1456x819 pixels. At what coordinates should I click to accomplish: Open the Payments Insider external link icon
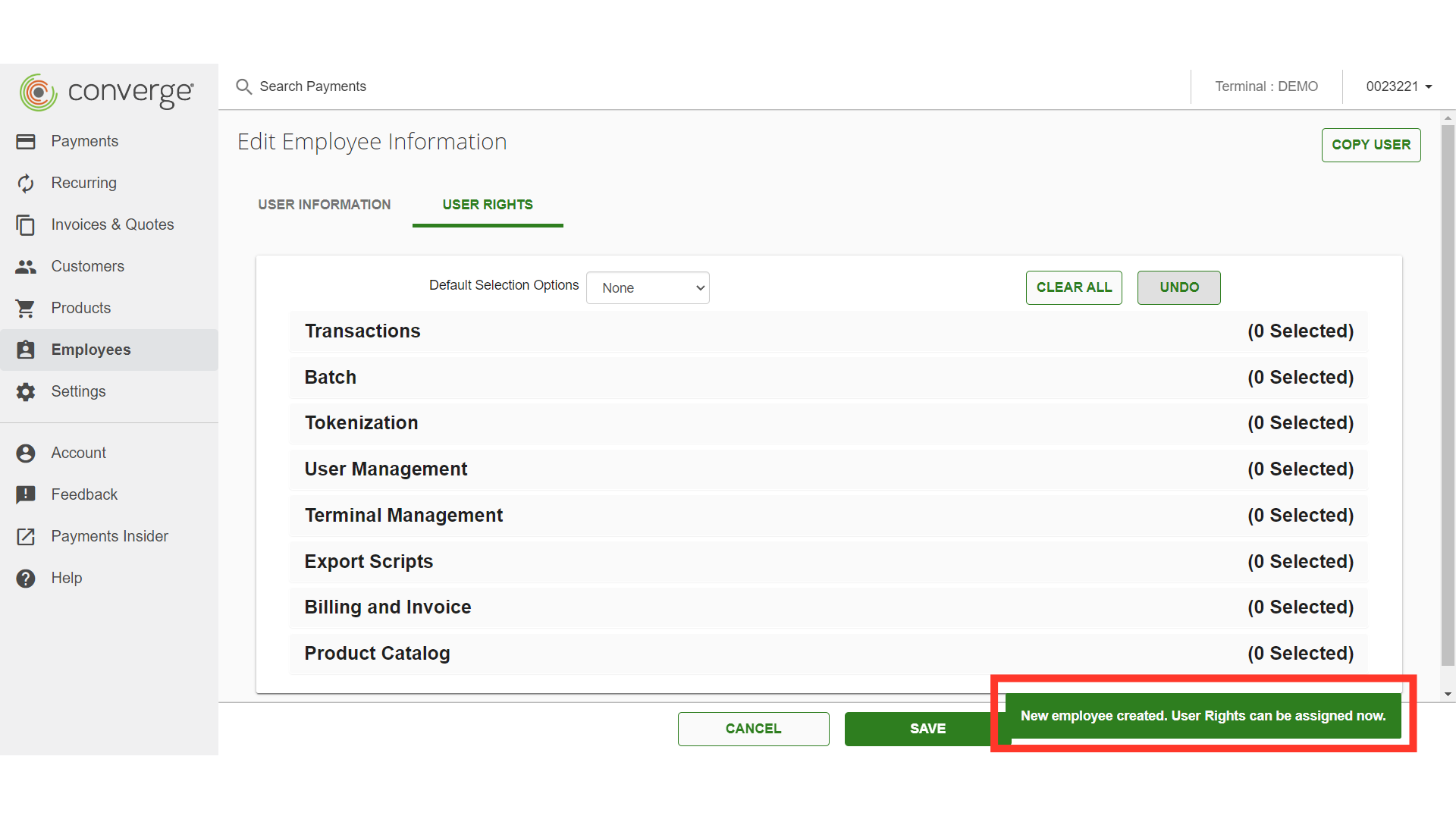click(x=26, y=537)
